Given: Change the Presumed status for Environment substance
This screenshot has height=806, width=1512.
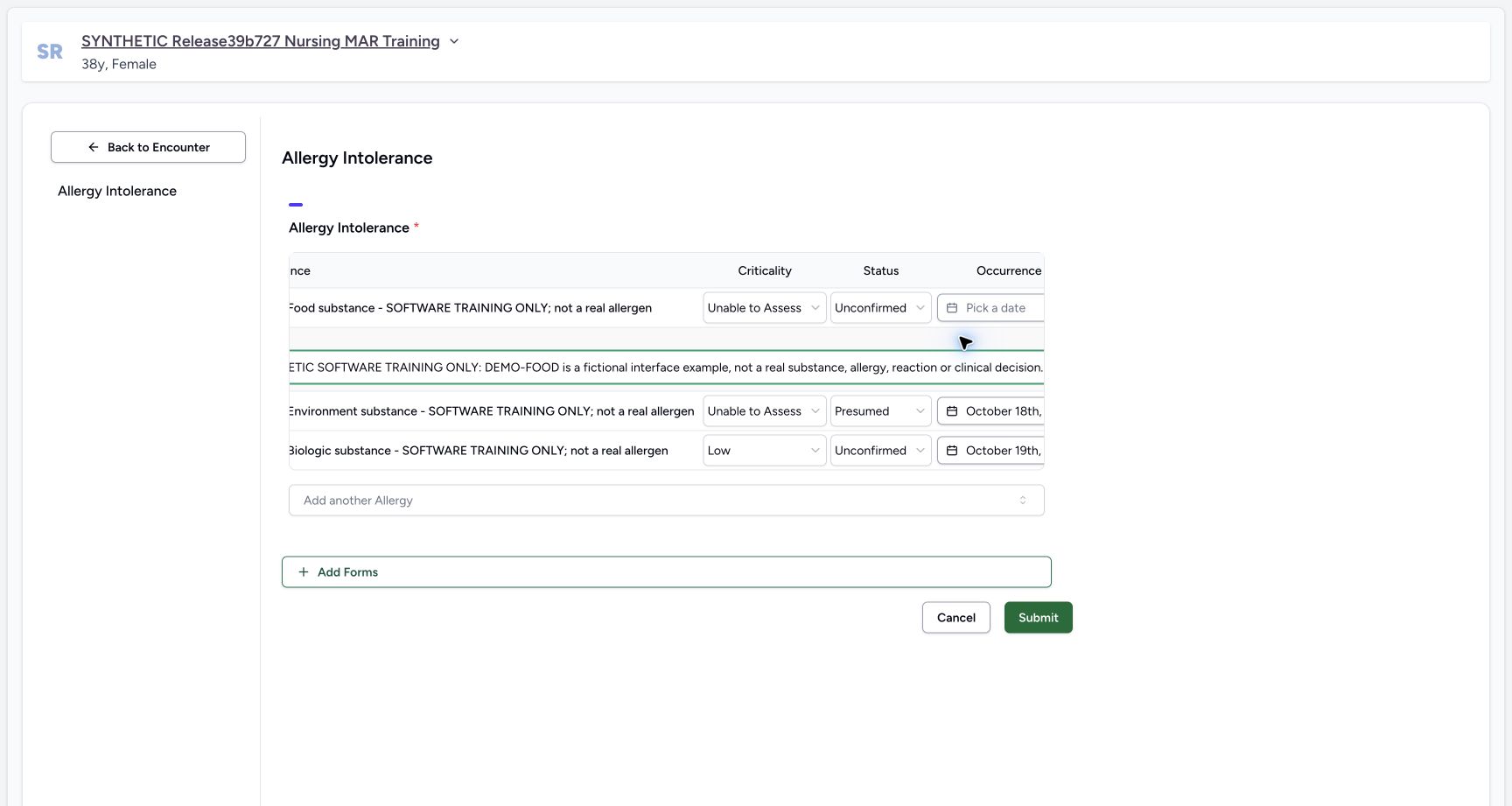Looking at the screenshot, I should pyautogui.click(x=880, y=411).
